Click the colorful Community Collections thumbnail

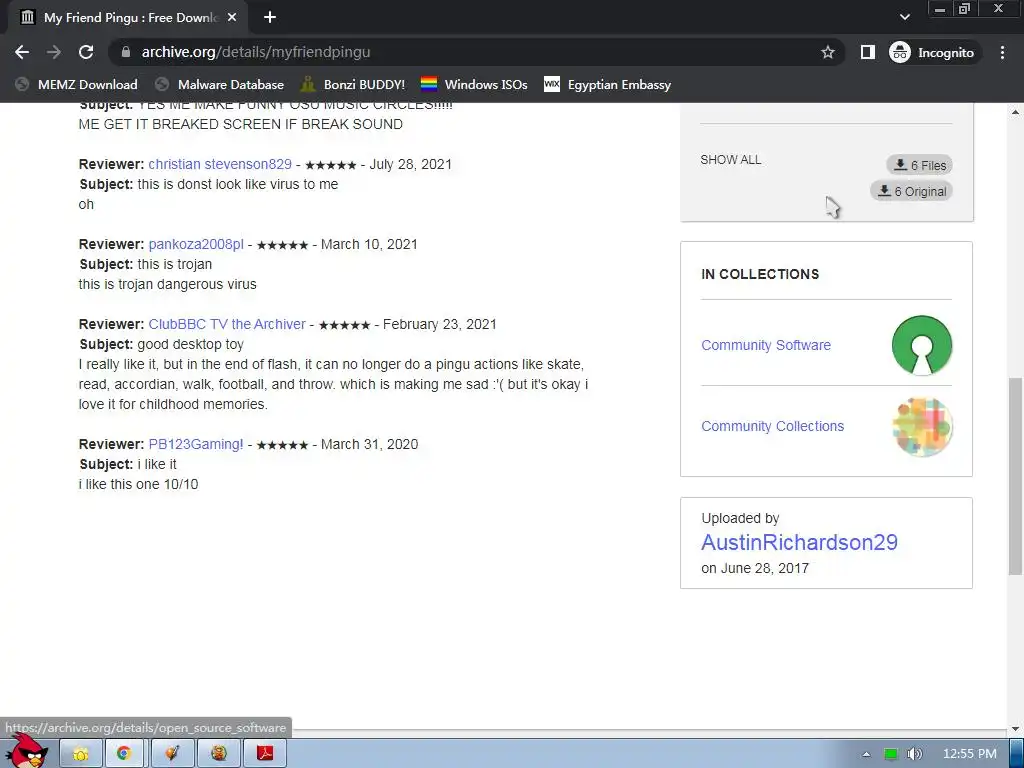(x=922, y=426)
